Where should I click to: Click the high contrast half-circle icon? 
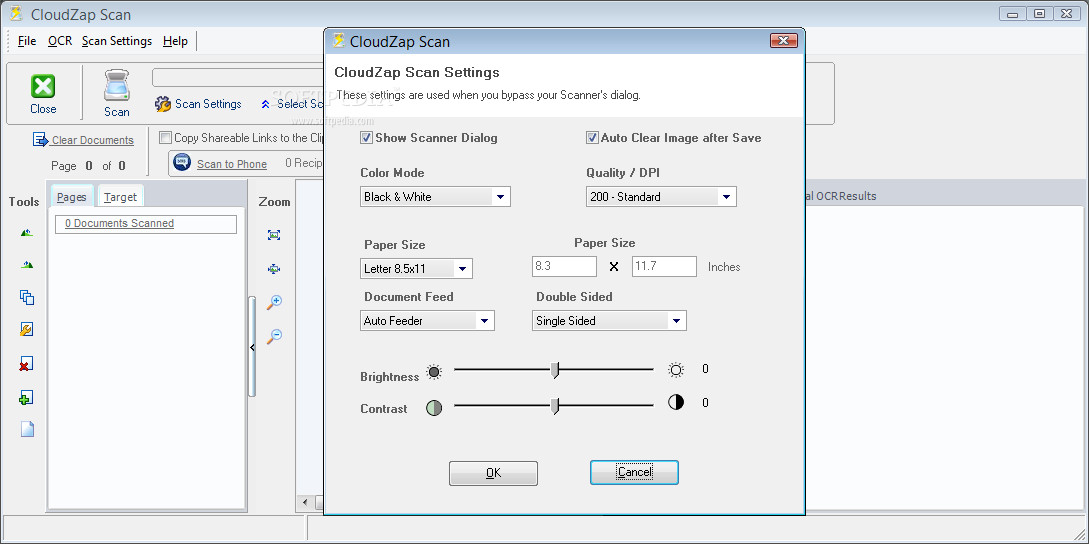tap(676, 402)
